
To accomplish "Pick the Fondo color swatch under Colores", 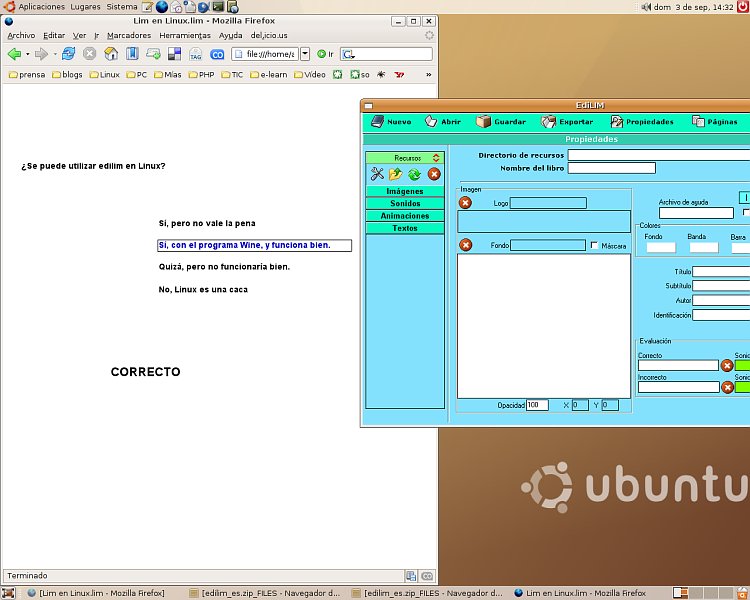I will pyautogui.click(x=661, y=247).
